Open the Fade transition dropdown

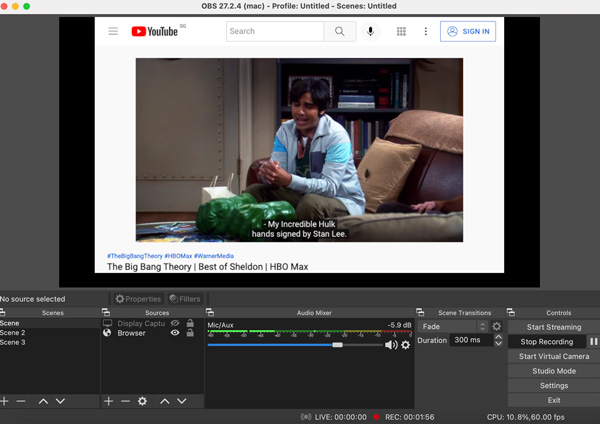(453, 326)
